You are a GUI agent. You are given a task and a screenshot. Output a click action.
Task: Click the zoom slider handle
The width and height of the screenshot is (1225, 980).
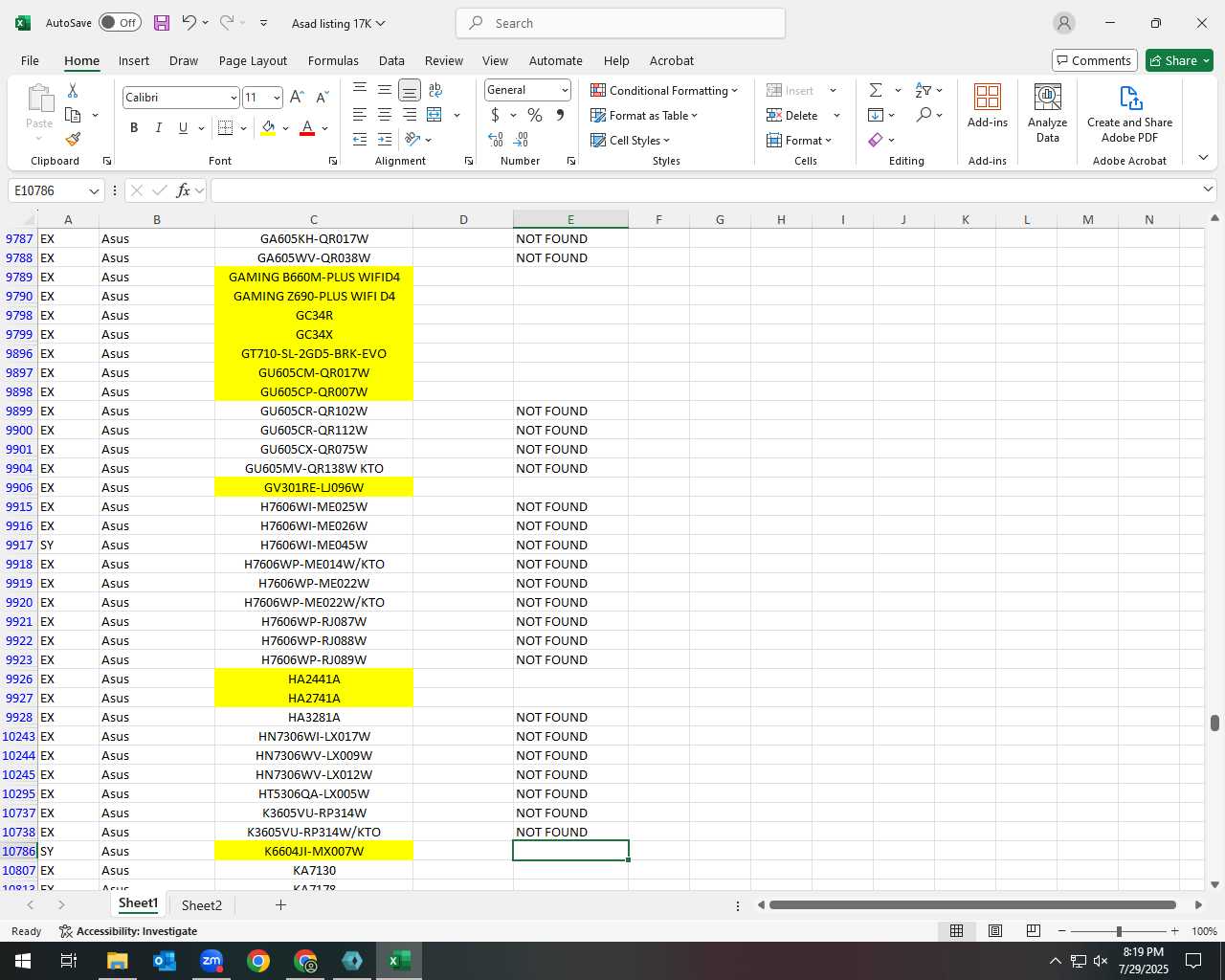(1119, 931)
